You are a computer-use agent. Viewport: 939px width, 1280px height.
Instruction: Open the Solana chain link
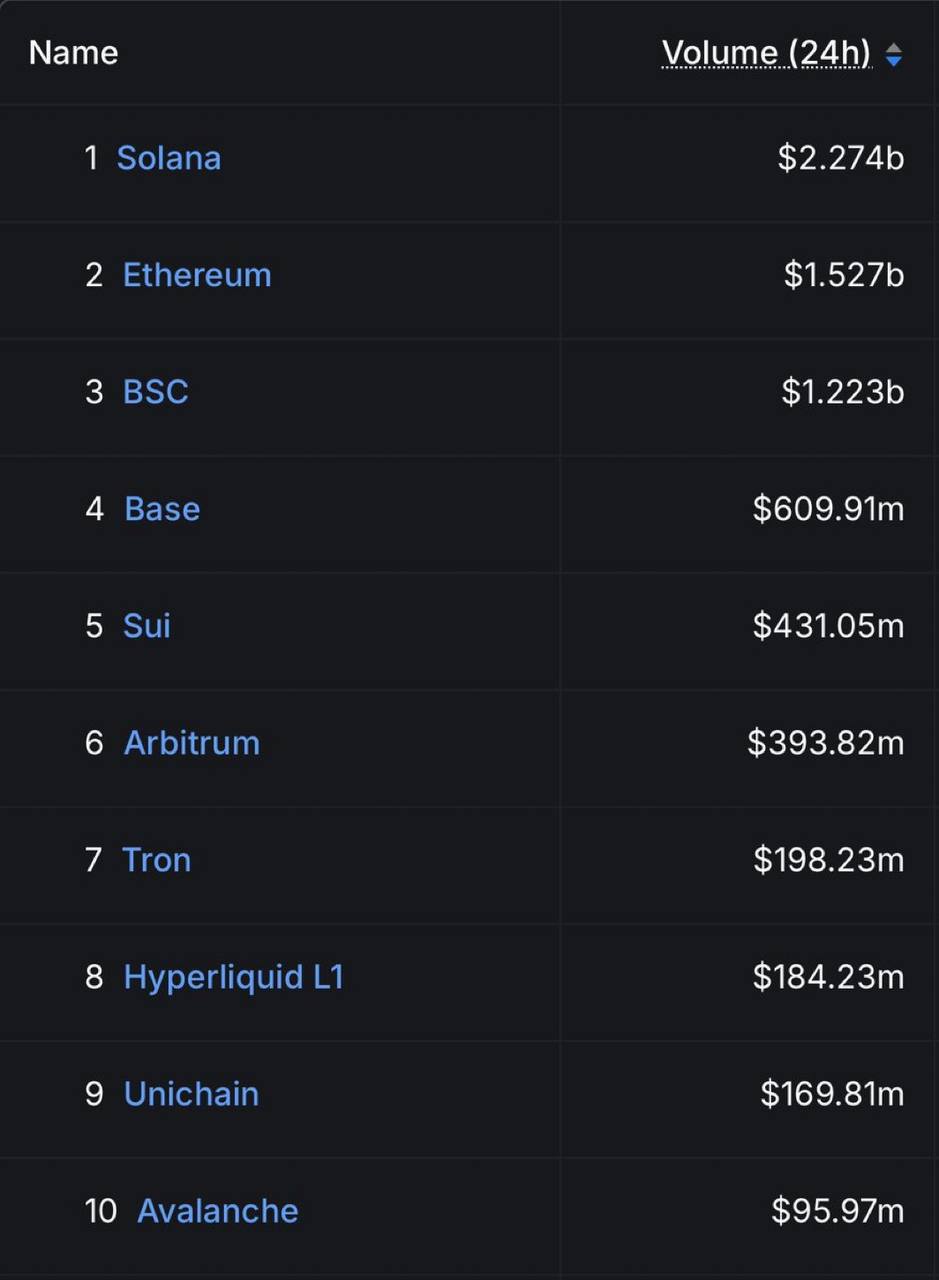coord(169,158)
